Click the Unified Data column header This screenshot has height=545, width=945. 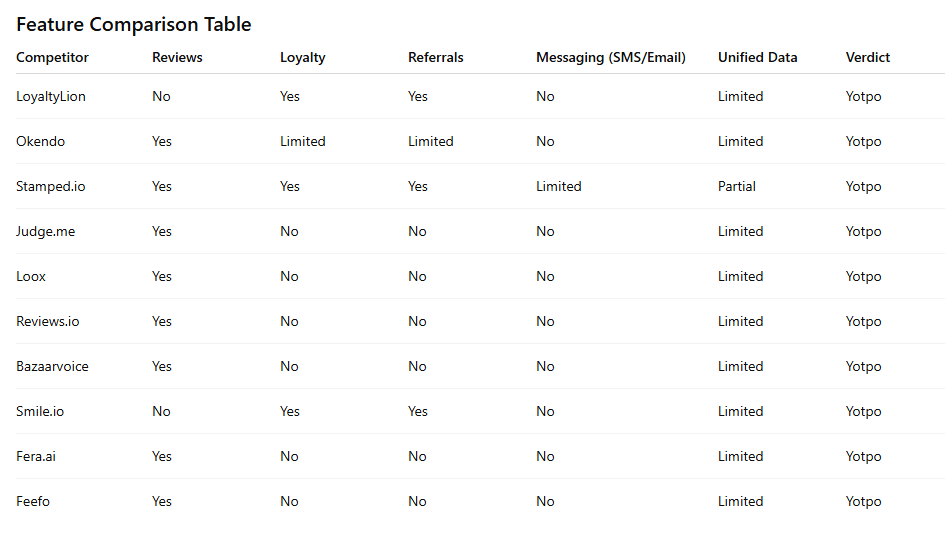coord(758,57)
